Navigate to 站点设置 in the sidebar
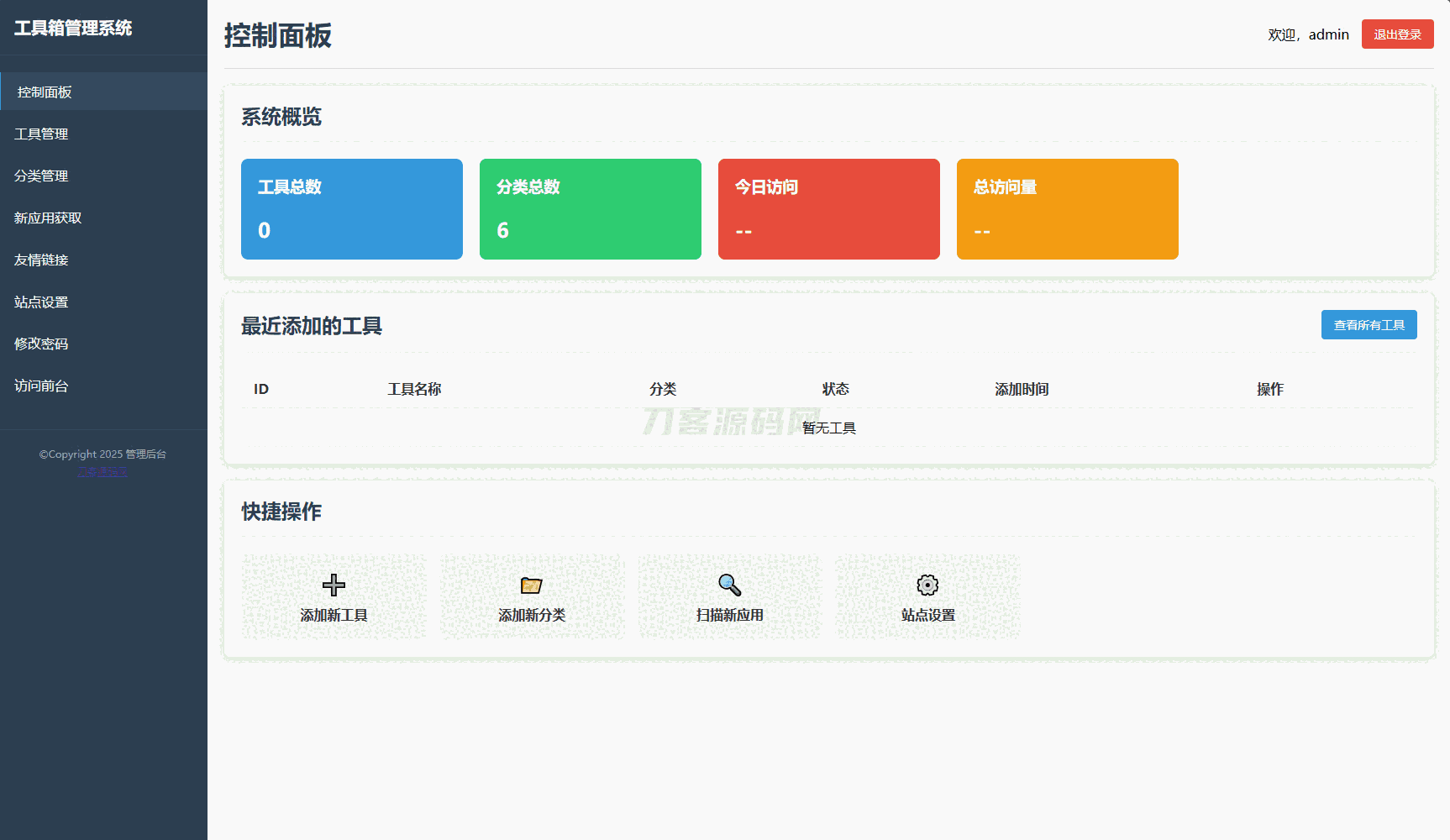This screenshot has width=1450, height=840. tap(41, 302)
